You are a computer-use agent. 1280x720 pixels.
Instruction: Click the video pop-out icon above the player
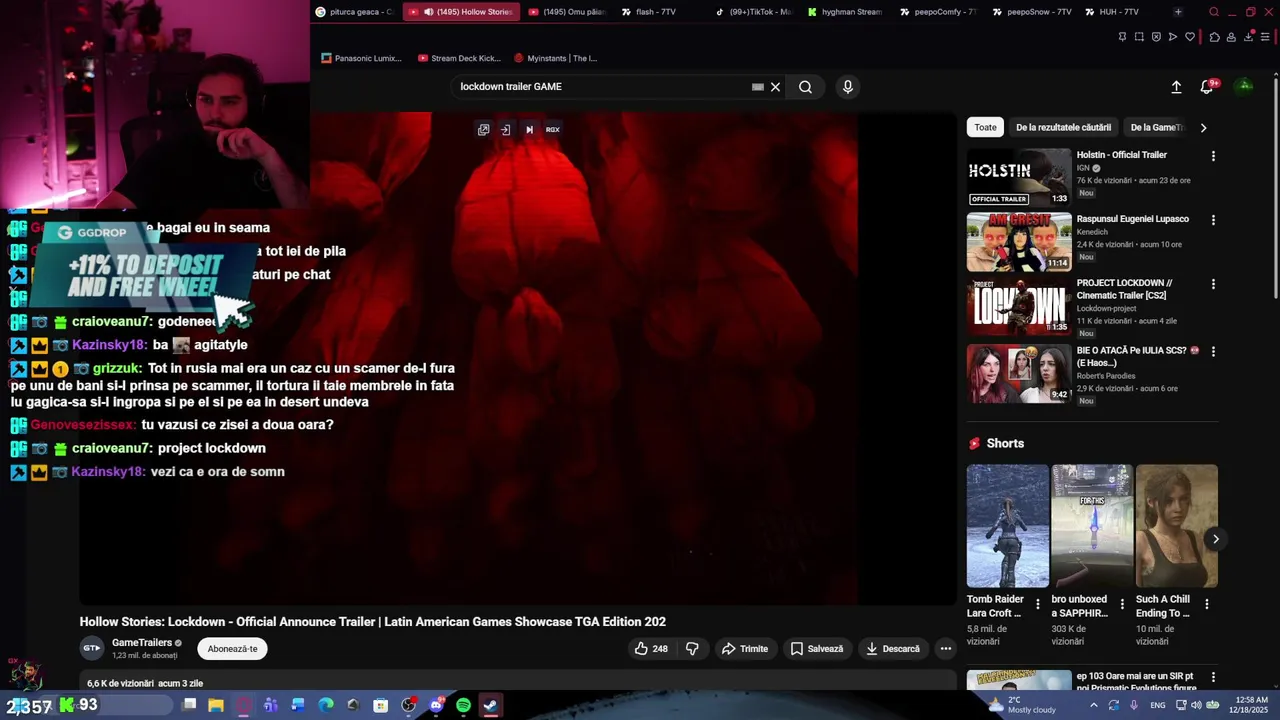coord(483,129)
